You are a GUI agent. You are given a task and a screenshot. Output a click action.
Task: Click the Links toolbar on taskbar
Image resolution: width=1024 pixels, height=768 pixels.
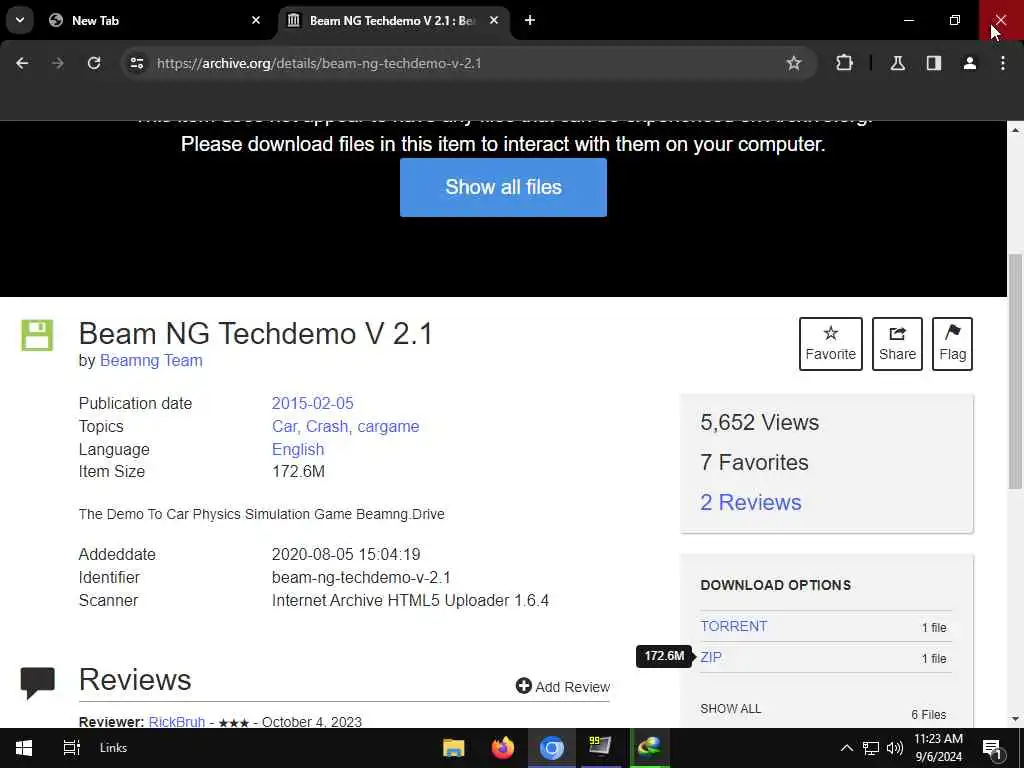coord(114,748)
